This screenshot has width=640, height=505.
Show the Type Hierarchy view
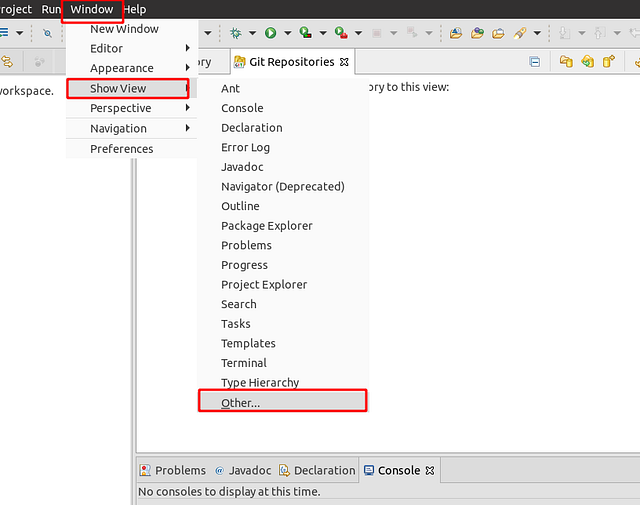(283, 383)
